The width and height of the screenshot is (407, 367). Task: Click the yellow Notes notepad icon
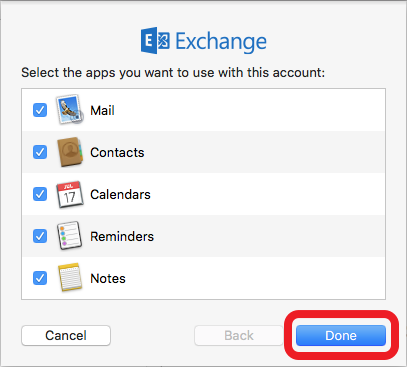point(70,278)
